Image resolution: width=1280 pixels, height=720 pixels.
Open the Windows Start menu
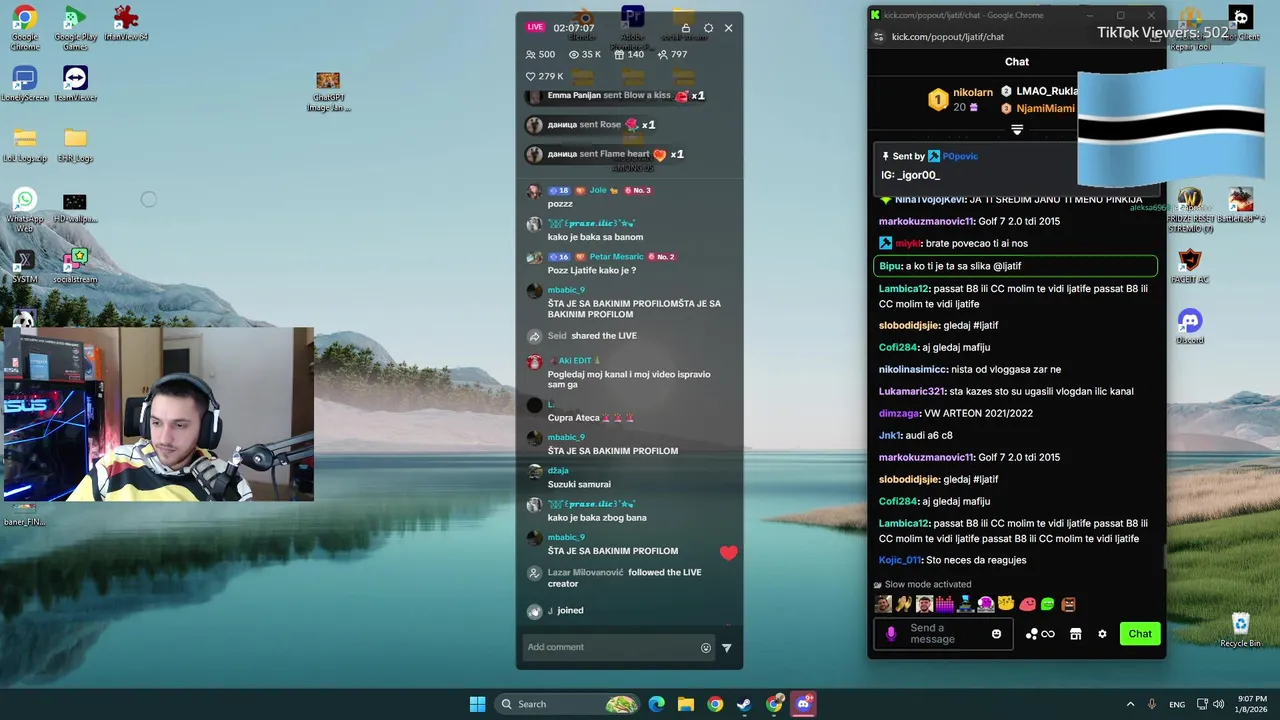[477, 704]
